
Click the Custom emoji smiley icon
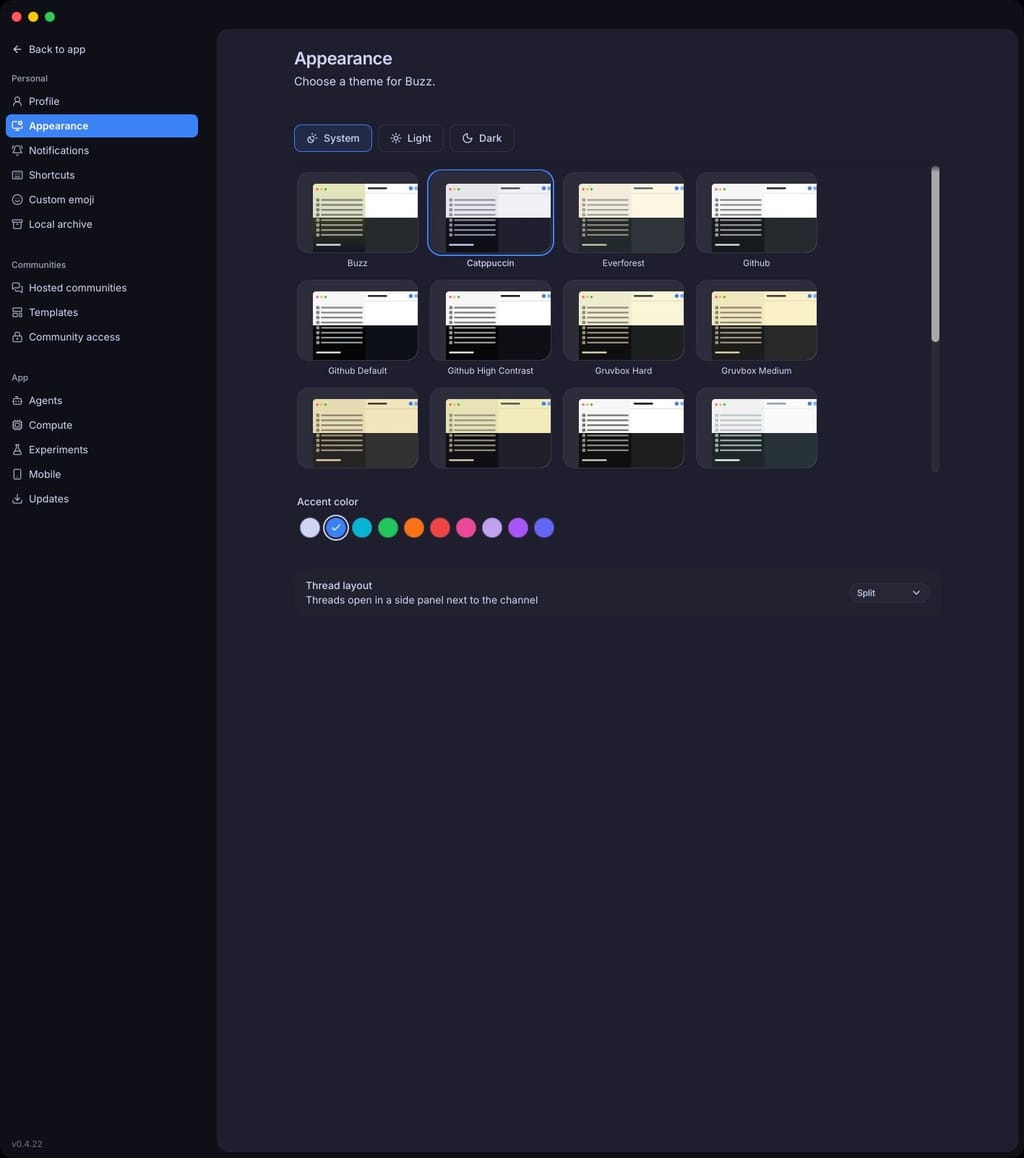tap(17, 199)
